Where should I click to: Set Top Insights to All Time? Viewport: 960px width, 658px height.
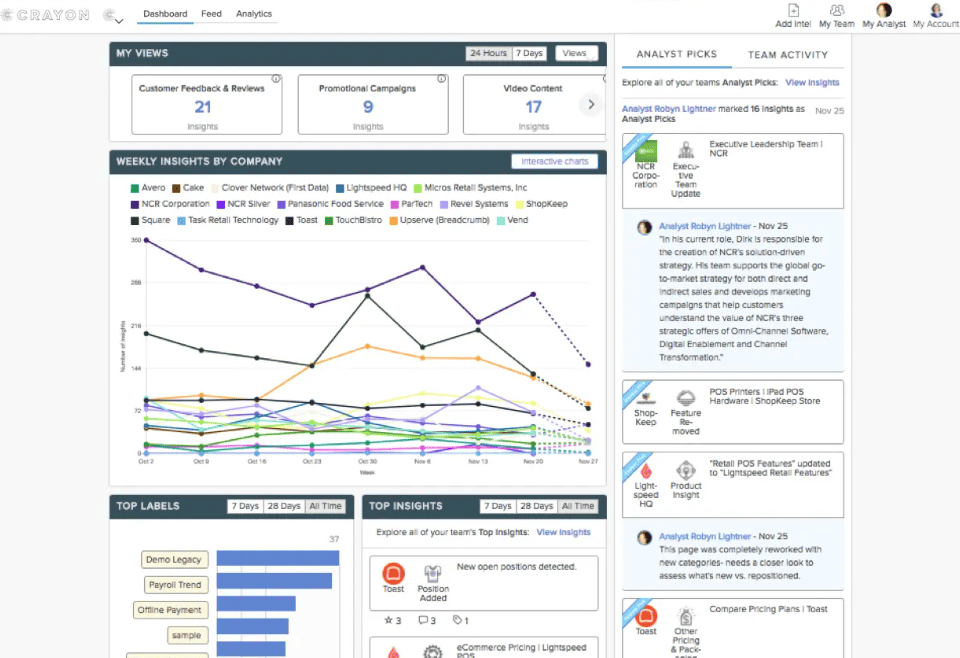[x=577, y=506]
